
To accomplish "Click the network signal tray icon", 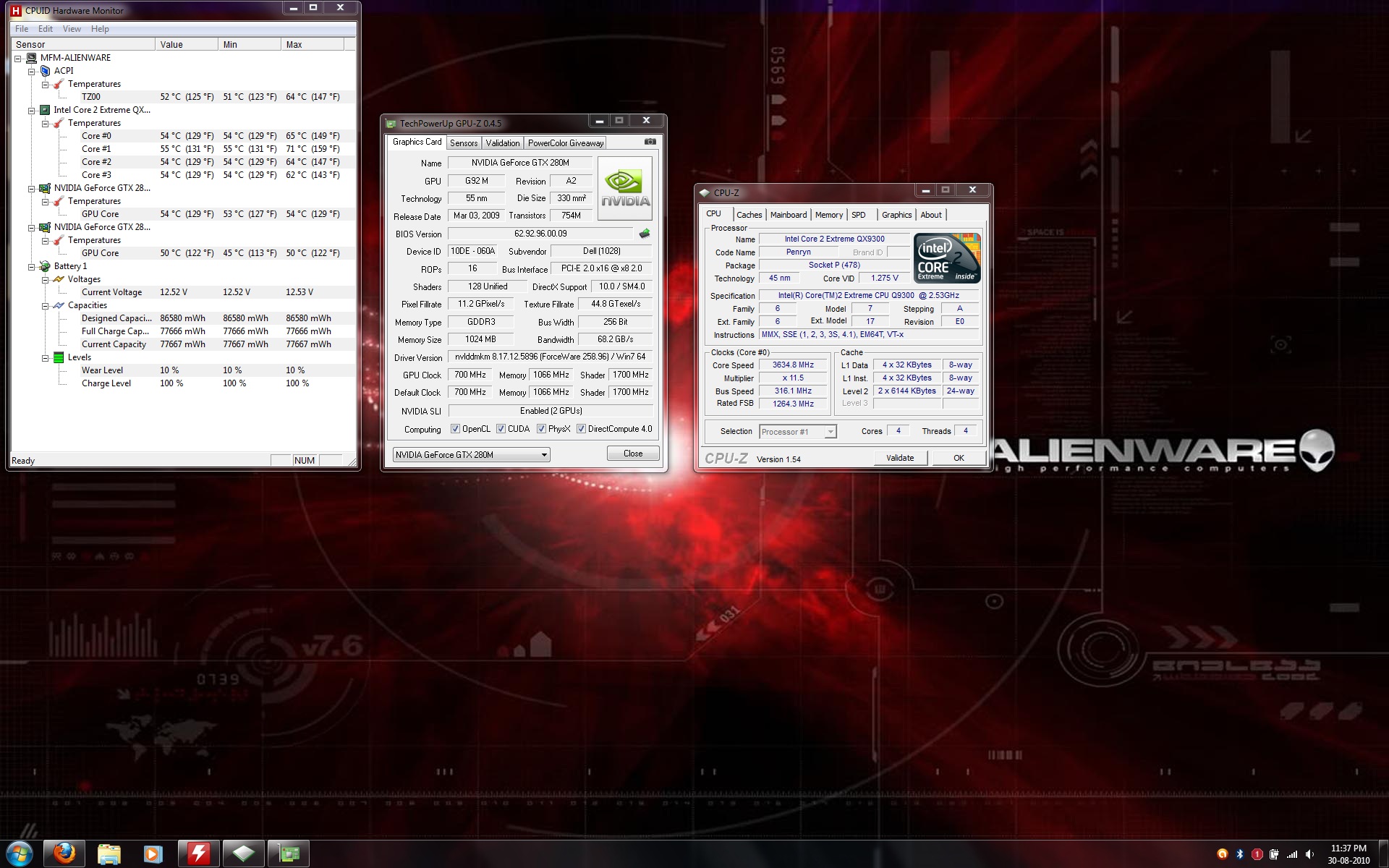I will click(1292, 854).
